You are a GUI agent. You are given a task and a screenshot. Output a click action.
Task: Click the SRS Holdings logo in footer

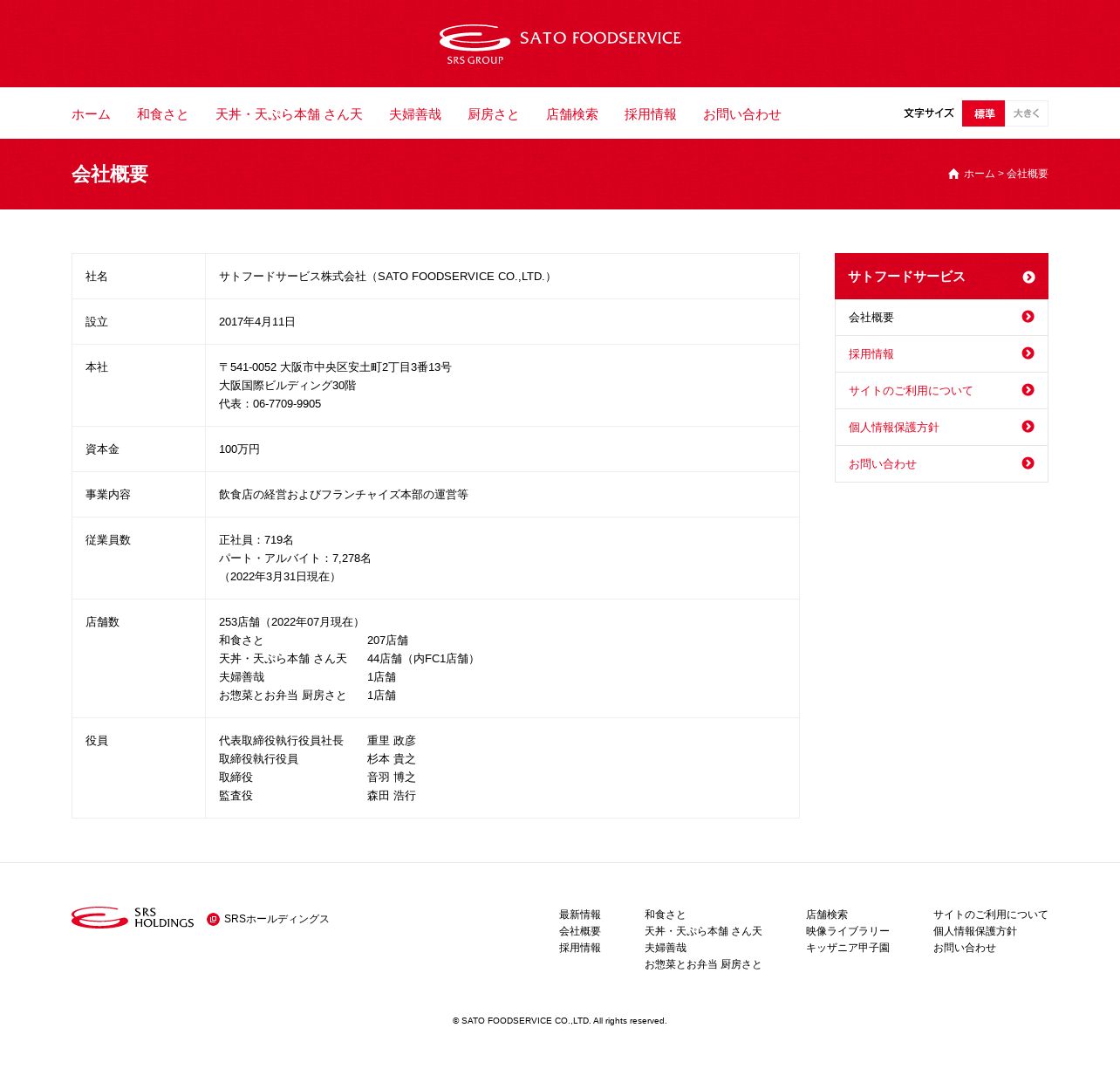pyautogui.click(x=133, y=917)
